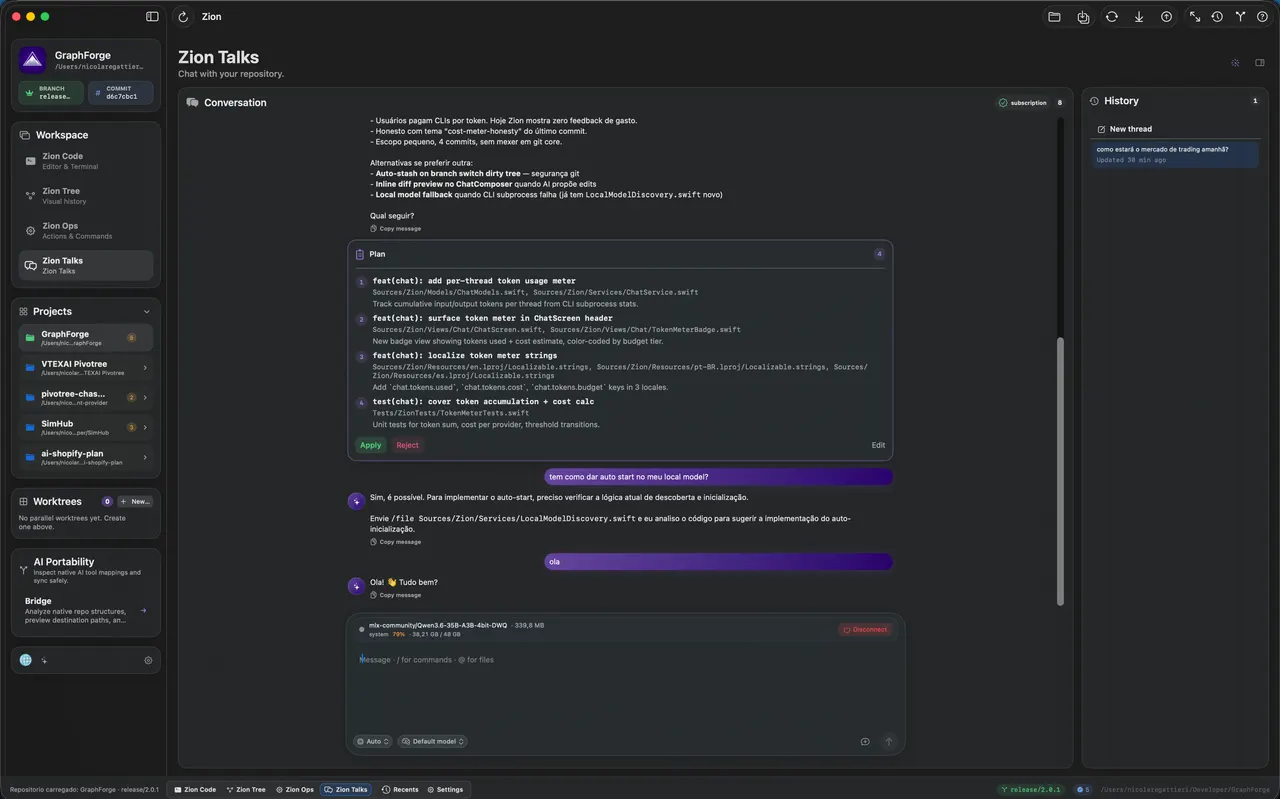Start a New thread in History

pyautogui.click(x=1125, y=129)
